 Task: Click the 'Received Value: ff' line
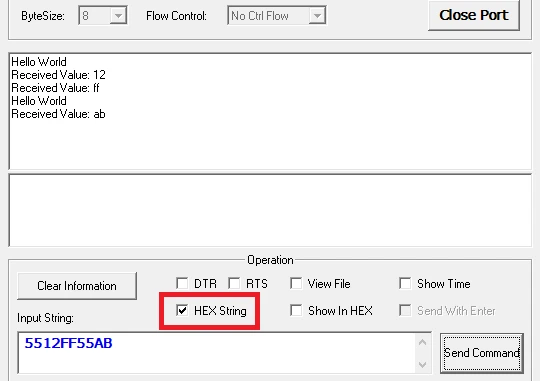pos(55,88)
